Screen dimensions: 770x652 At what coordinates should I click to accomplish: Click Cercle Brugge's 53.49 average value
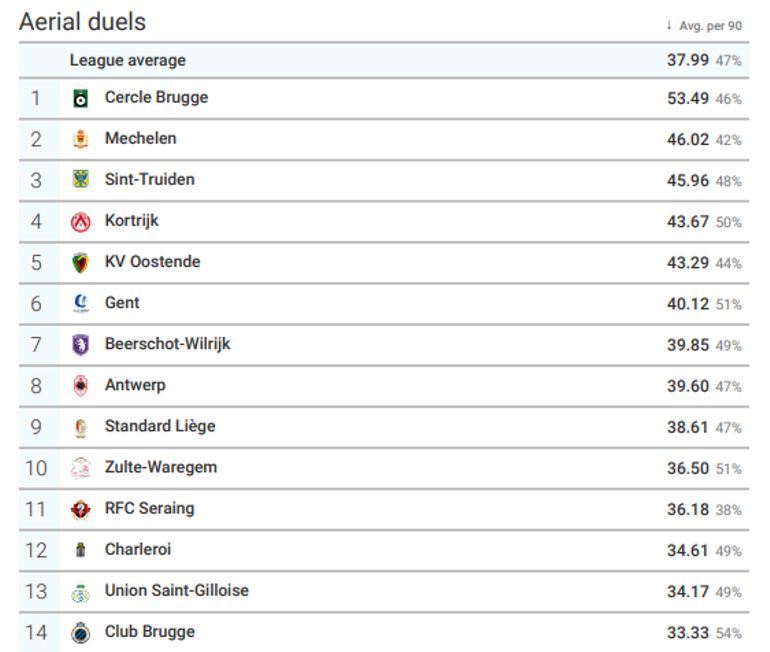click(x=687, y=98)
